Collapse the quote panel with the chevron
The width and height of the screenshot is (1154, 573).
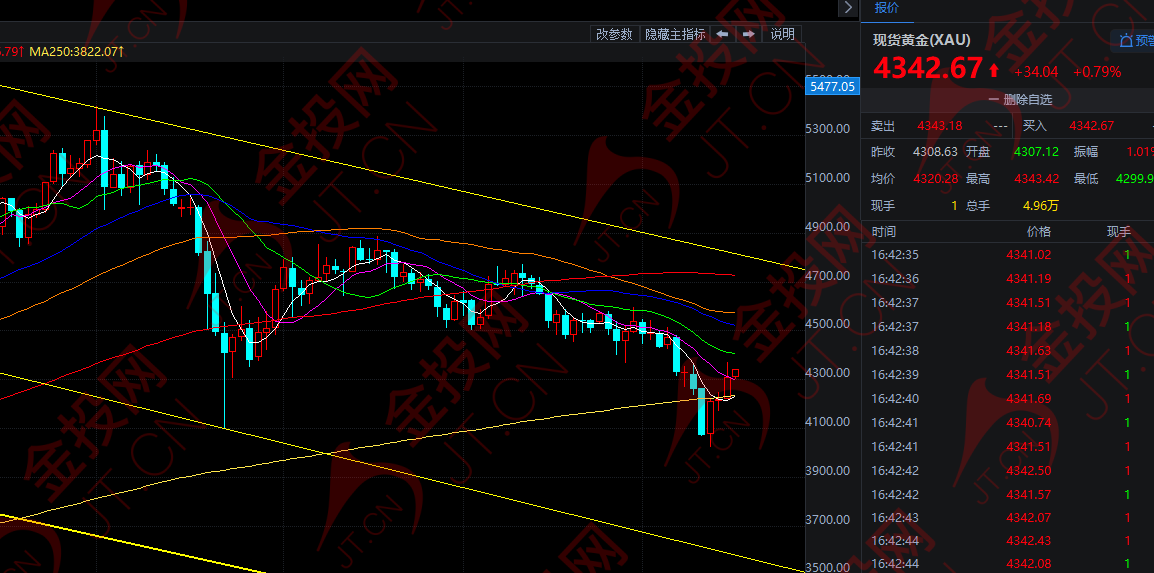[848, 8]
